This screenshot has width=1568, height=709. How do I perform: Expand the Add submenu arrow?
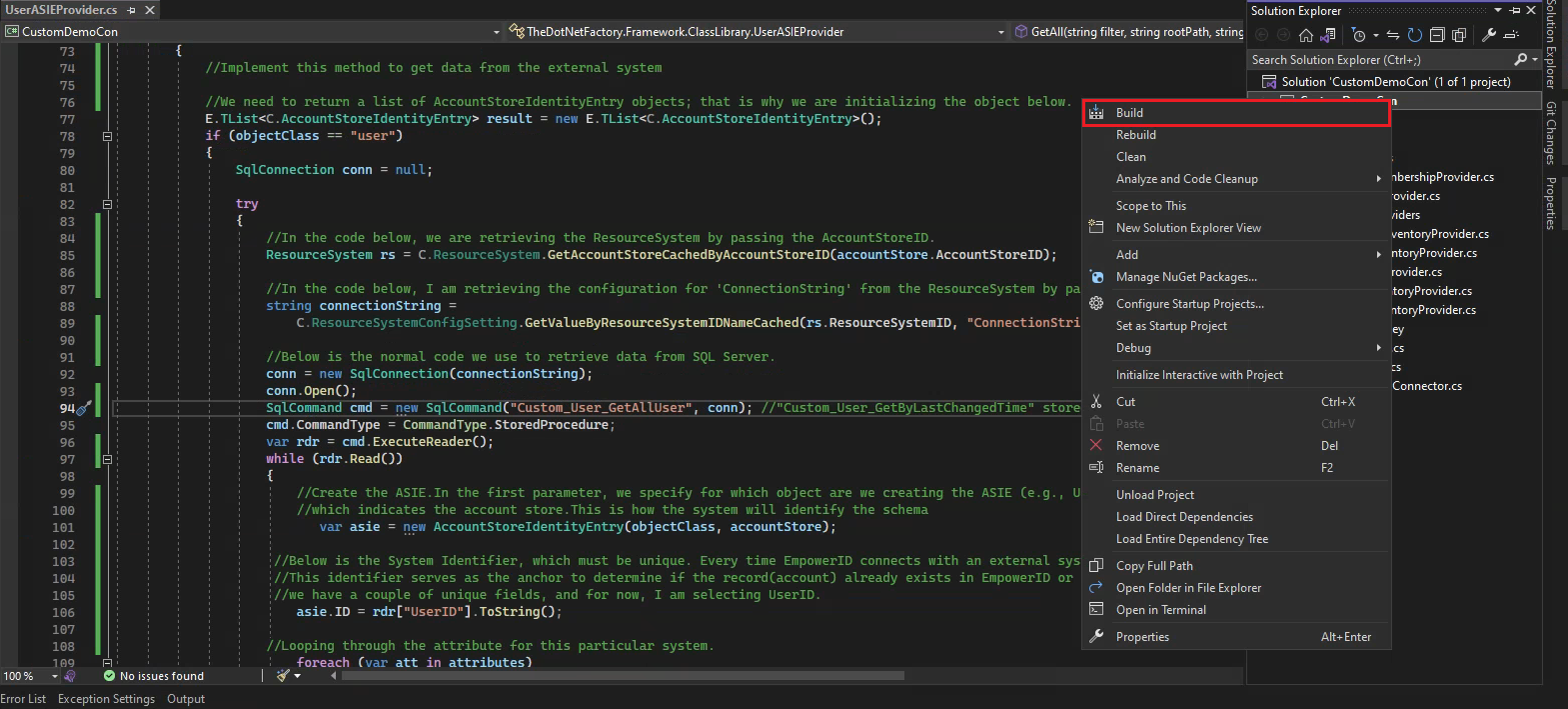point(1378,255)
